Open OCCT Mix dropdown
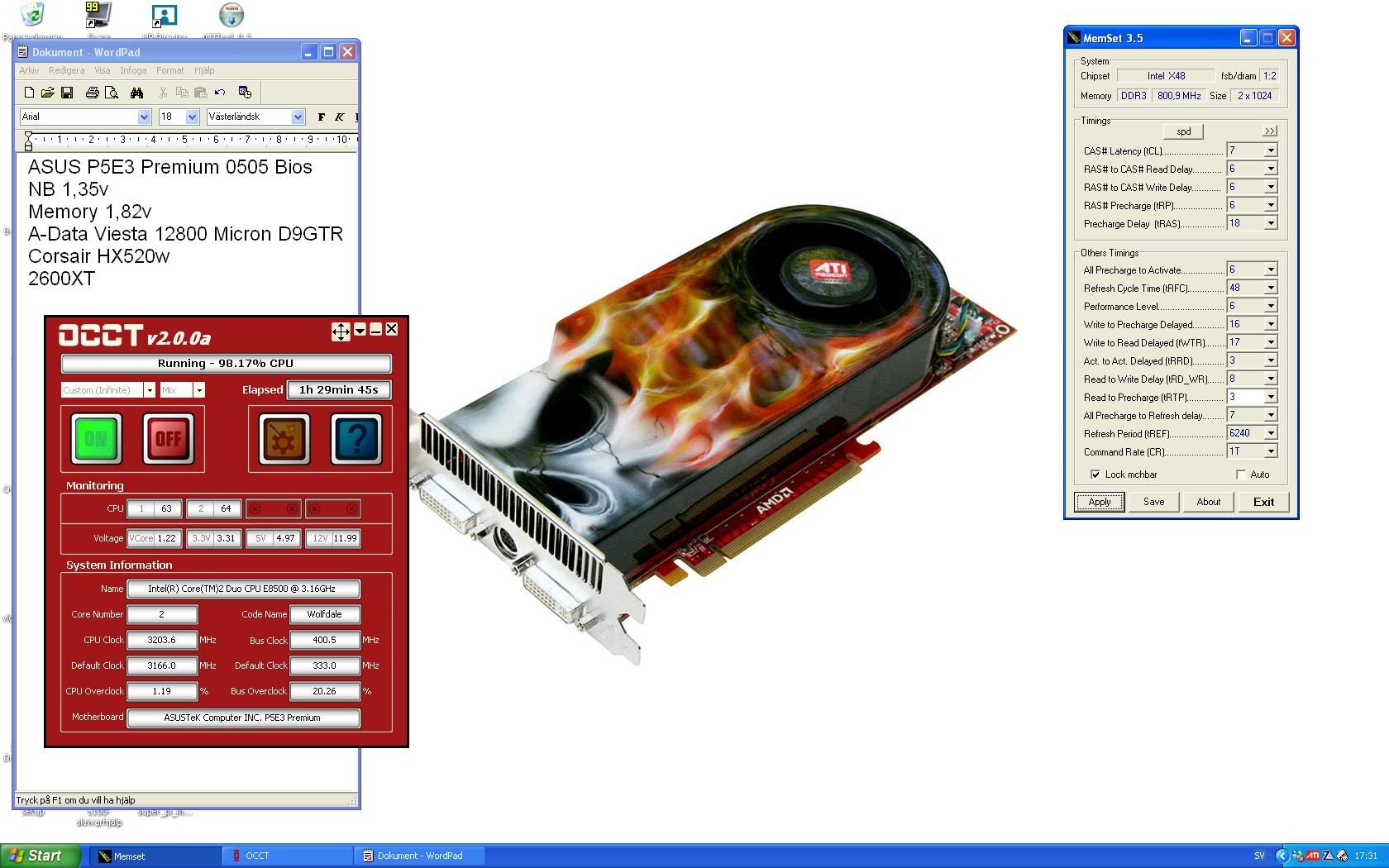This screenshot has height=868, width=1389. pyautogui.click(x=199, y=390)
